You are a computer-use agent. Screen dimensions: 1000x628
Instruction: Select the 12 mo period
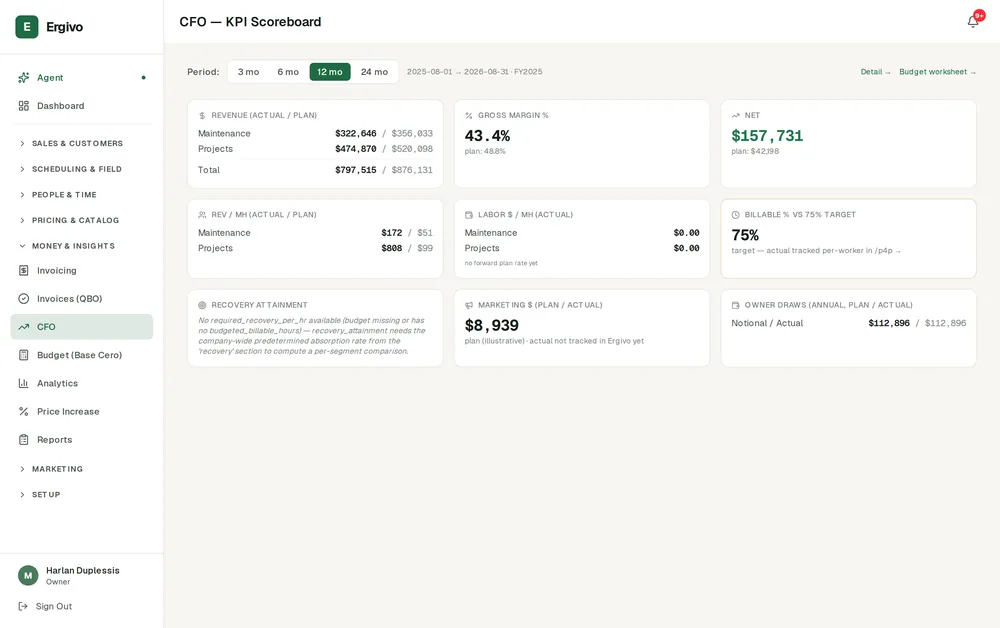(x=330, y=72)
